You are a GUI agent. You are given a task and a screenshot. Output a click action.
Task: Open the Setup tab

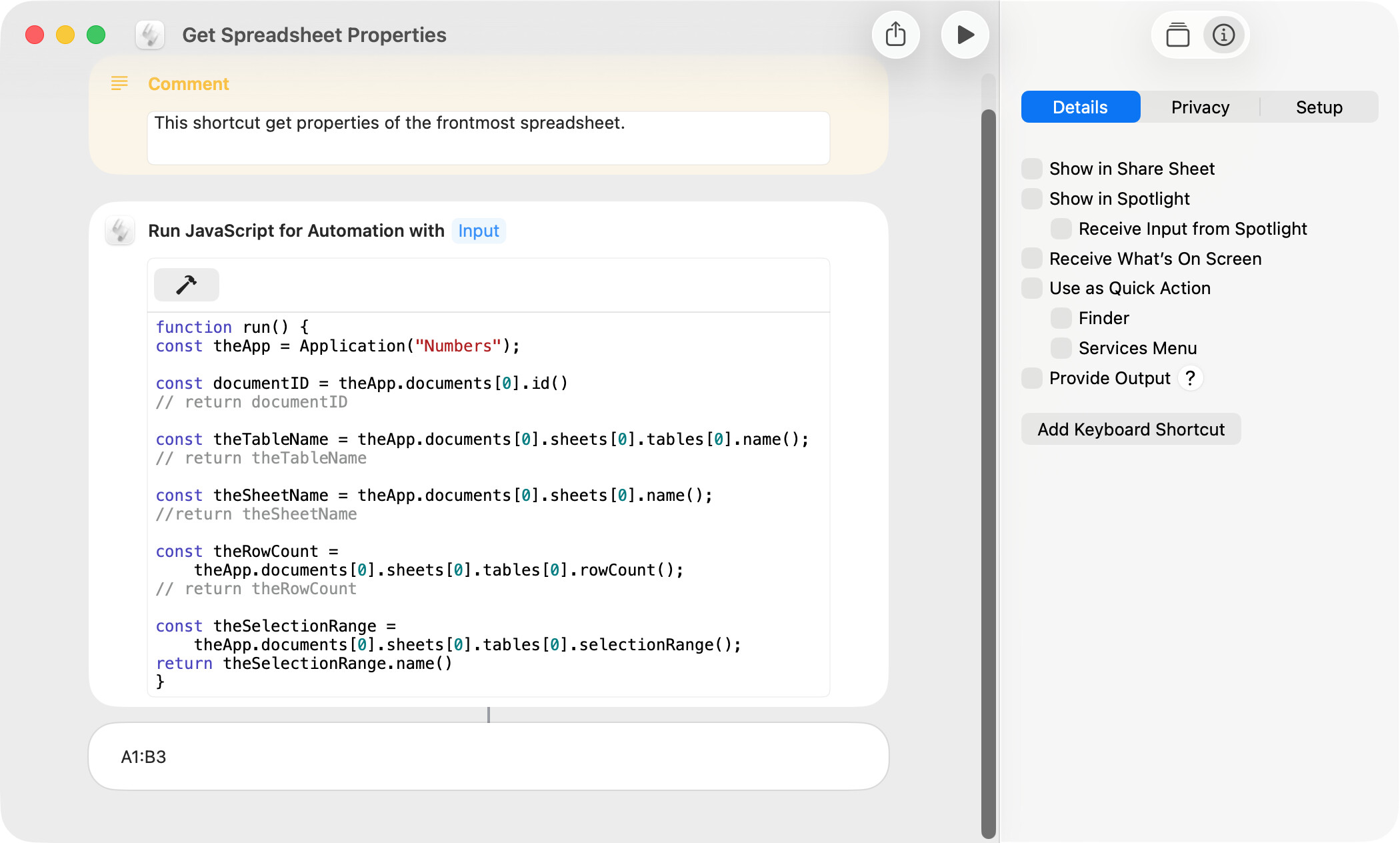[1319, 107]
